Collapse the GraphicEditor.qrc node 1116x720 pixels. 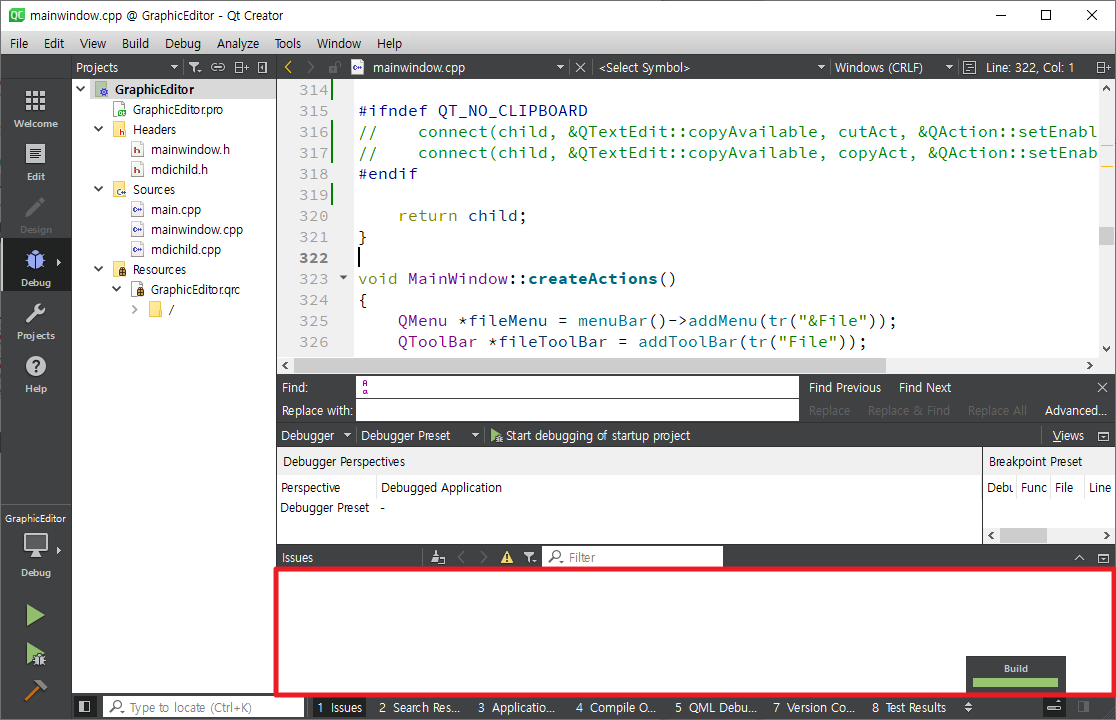(x=117, y=288)
